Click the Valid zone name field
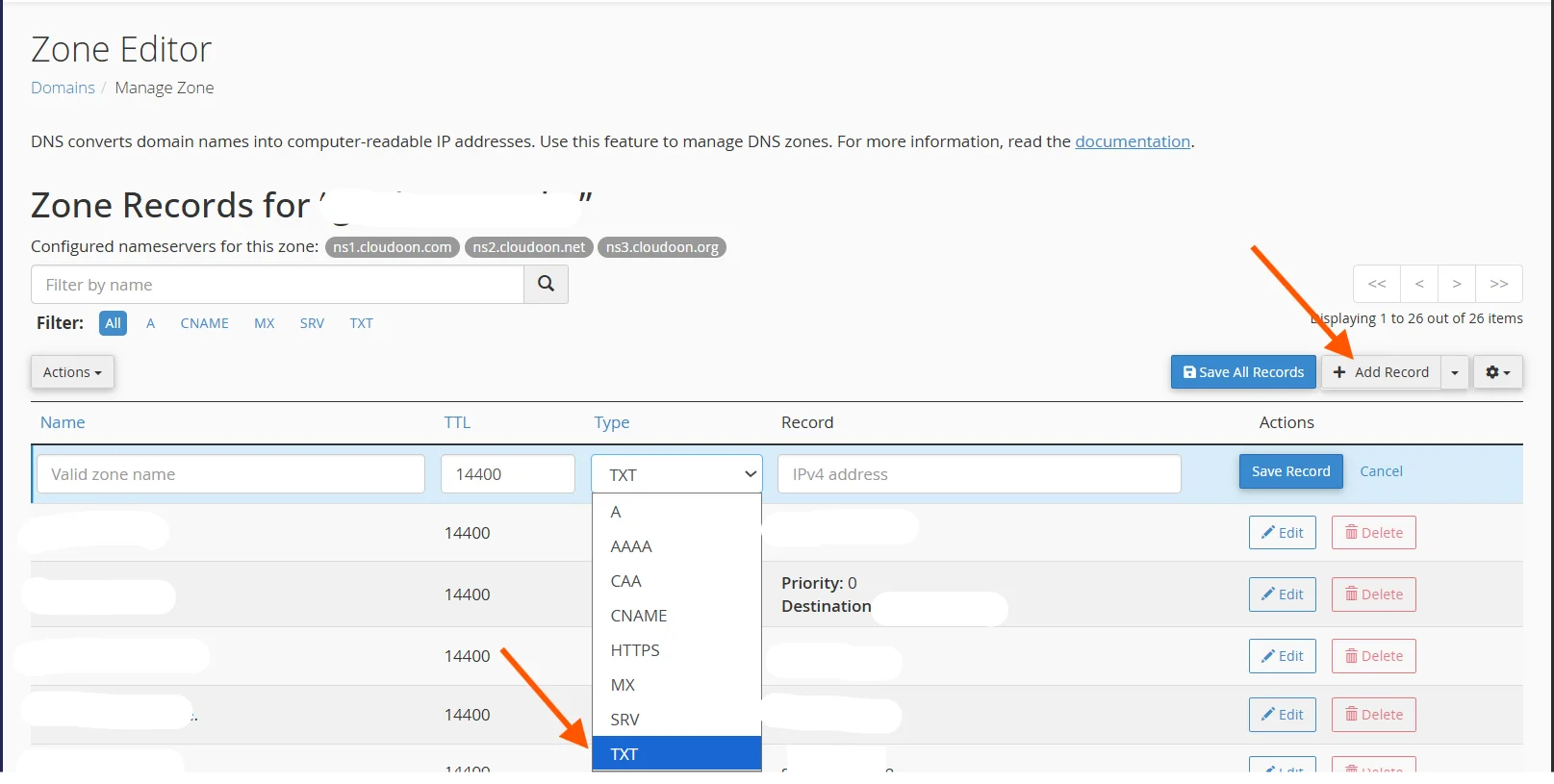 [231, 474]
